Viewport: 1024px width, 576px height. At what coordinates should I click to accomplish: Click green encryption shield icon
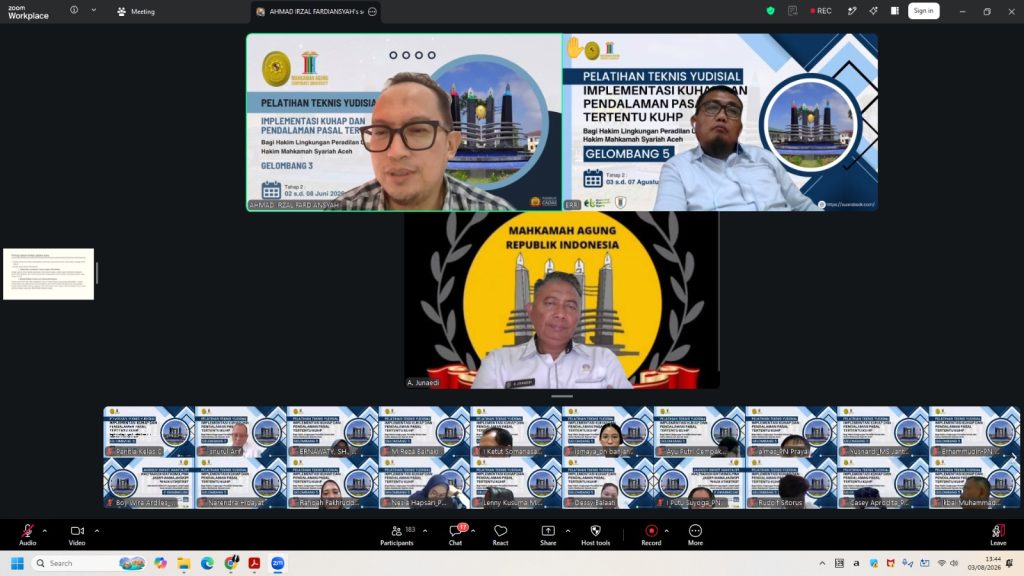pos(771,11)
